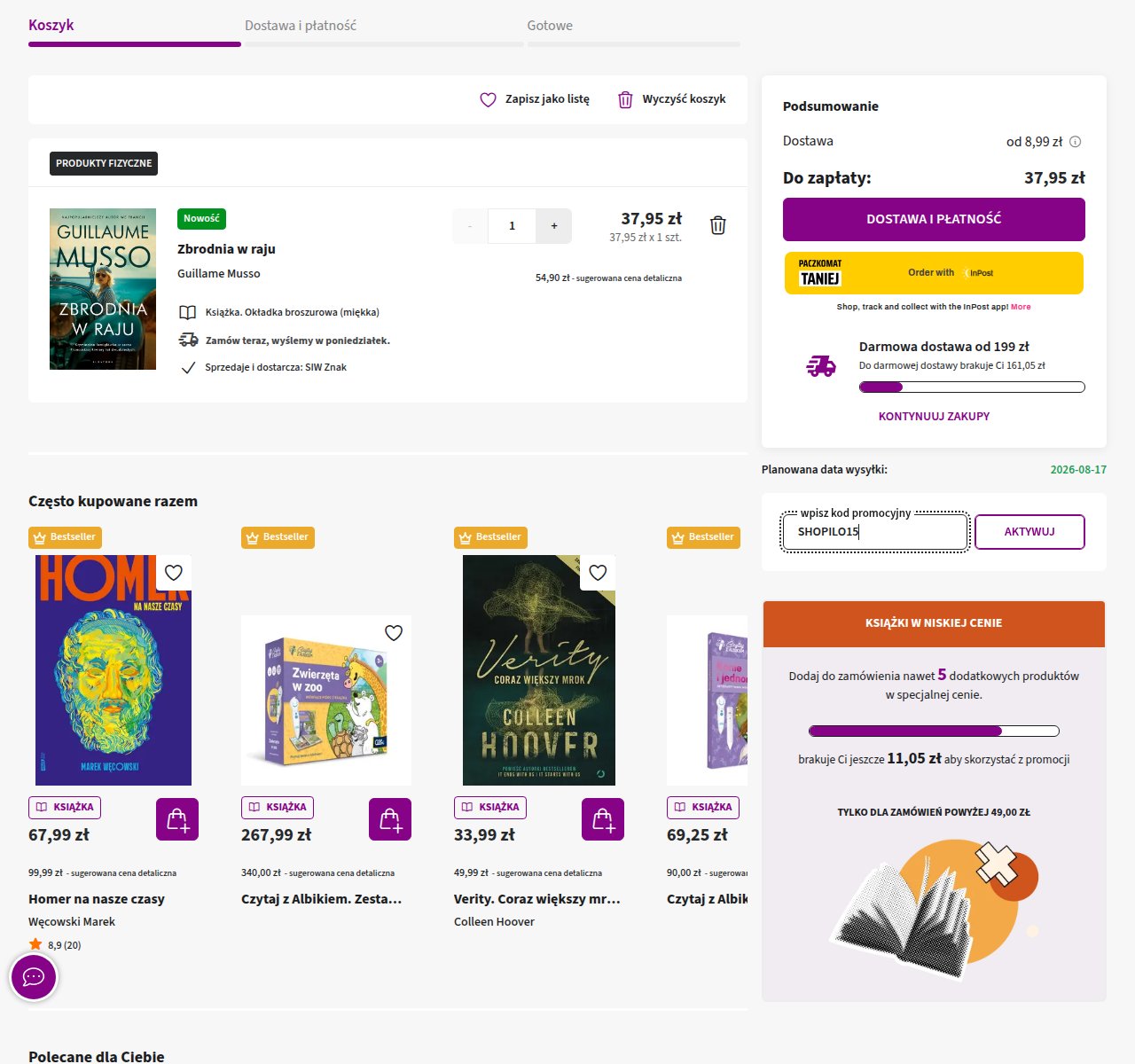
Task: Open the Verity book cover image
Action: [539, 670]
